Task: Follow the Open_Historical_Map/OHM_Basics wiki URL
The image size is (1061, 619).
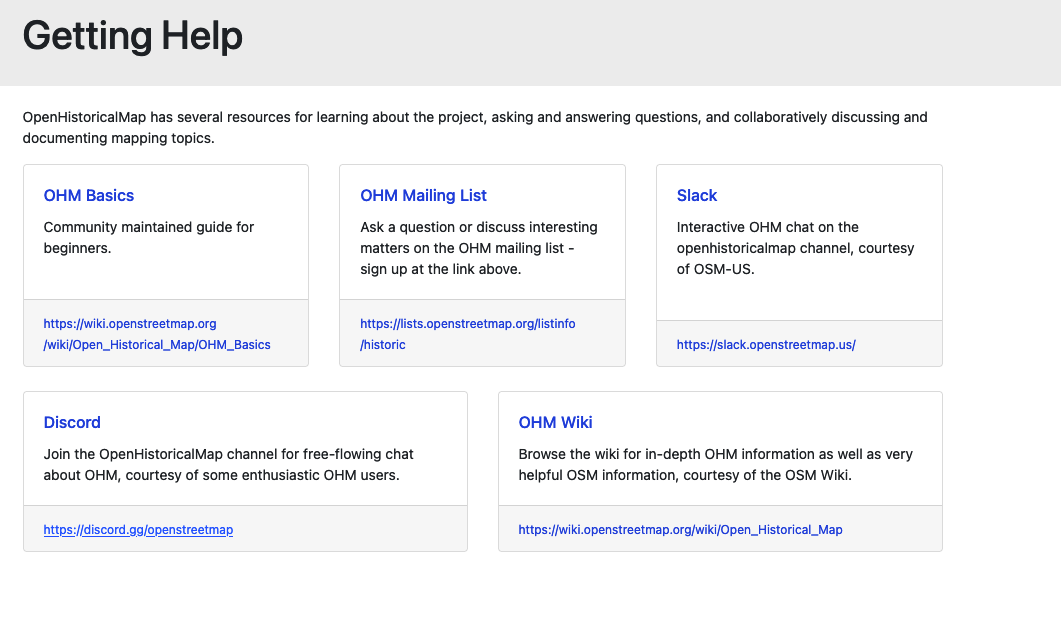Action: 156,335
